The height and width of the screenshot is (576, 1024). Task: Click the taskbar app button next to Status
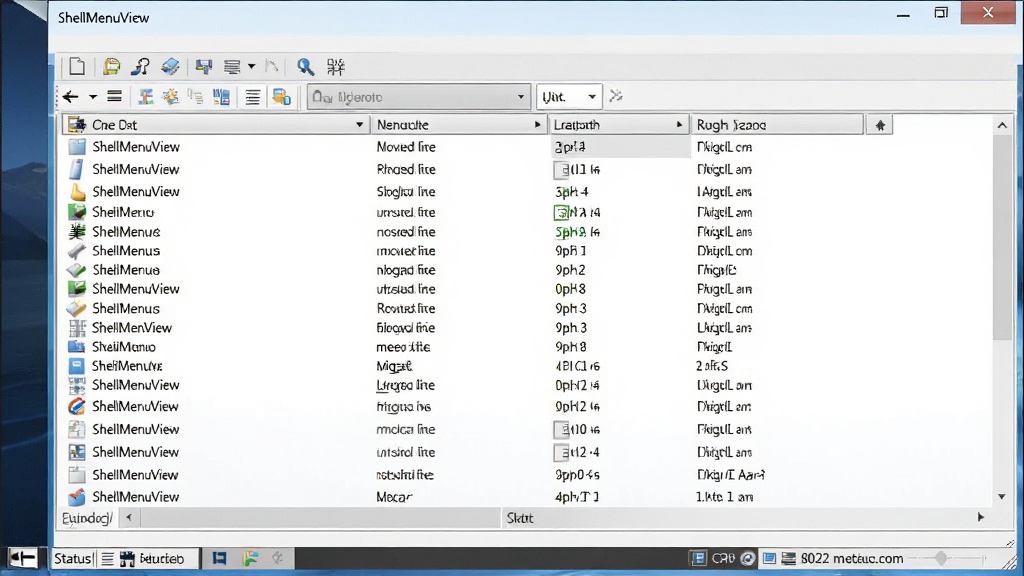tap(152, 558)
